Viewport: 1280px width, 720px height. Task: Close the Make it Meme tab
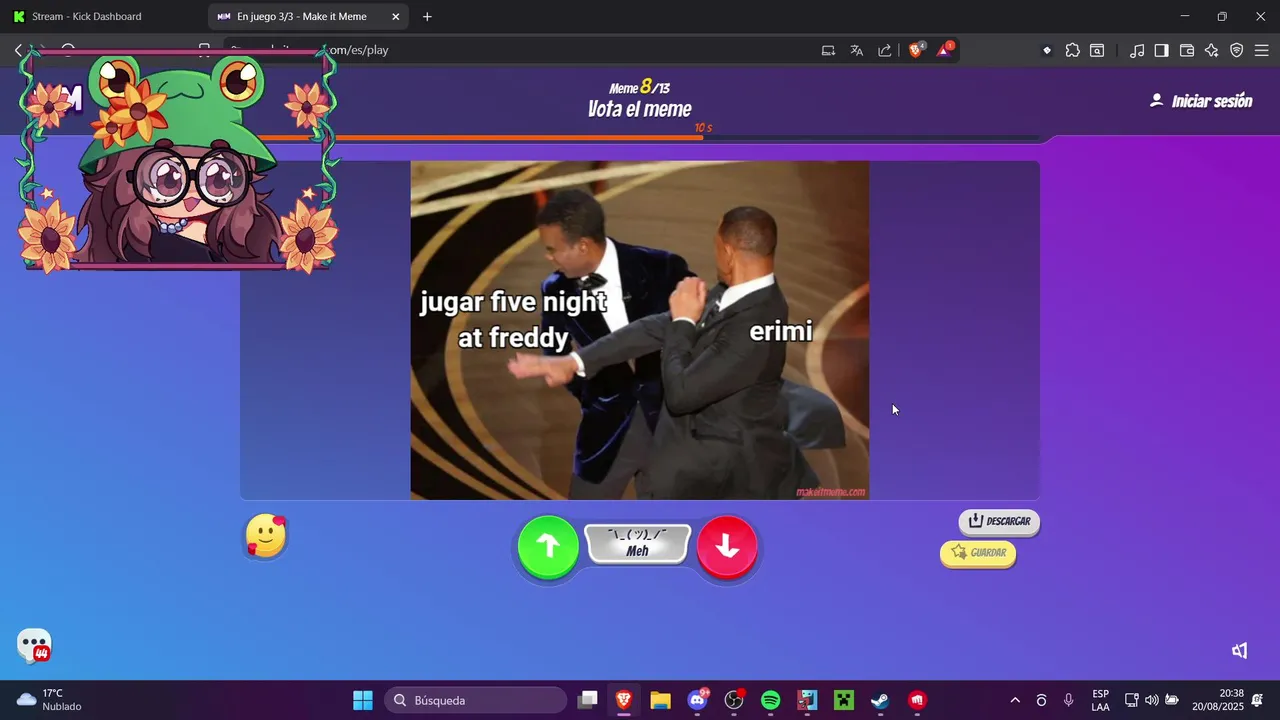tap(395, 16)
